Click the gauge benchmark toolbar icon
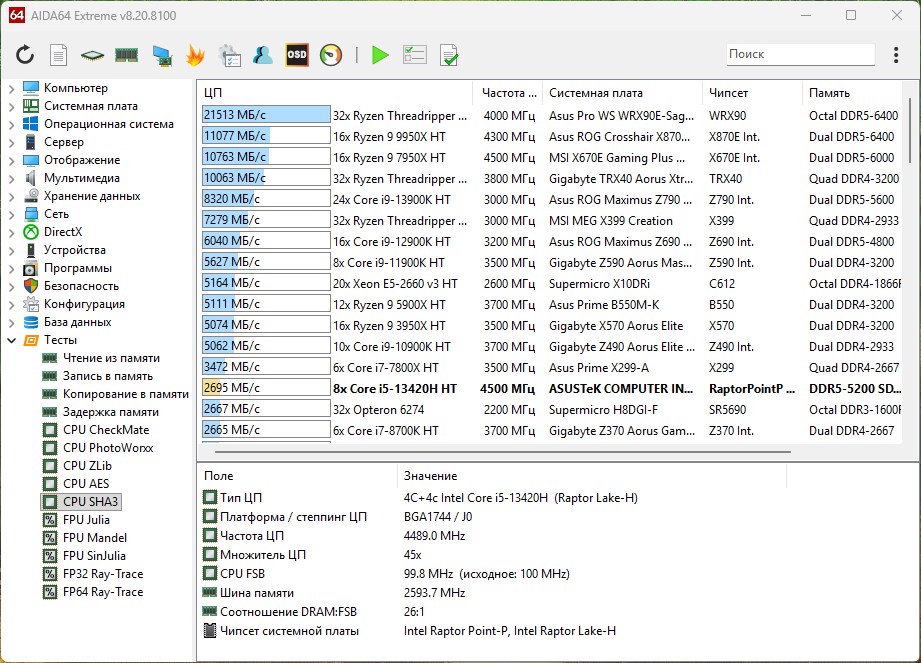 pyautogui.click(x=331, y=55)
